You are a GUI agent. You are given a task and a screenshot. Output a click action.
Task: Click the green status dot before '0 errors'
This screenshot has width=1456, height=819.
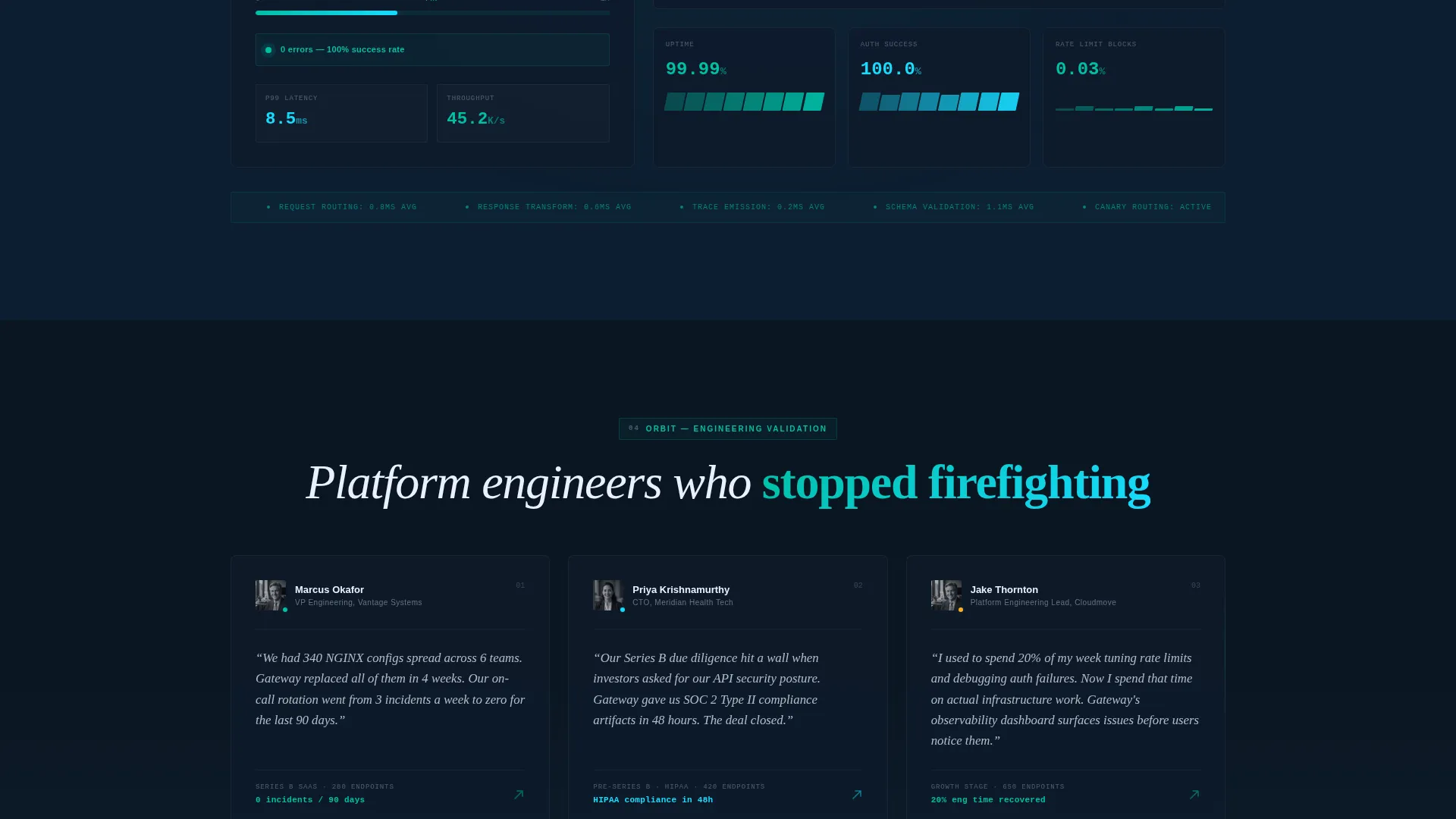point(268,50)
